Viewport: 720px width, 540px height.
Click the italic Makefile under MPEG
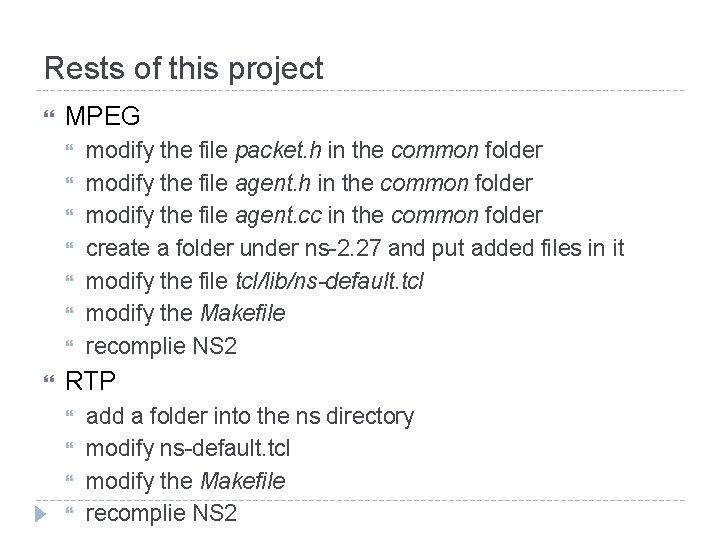point(242,314)
